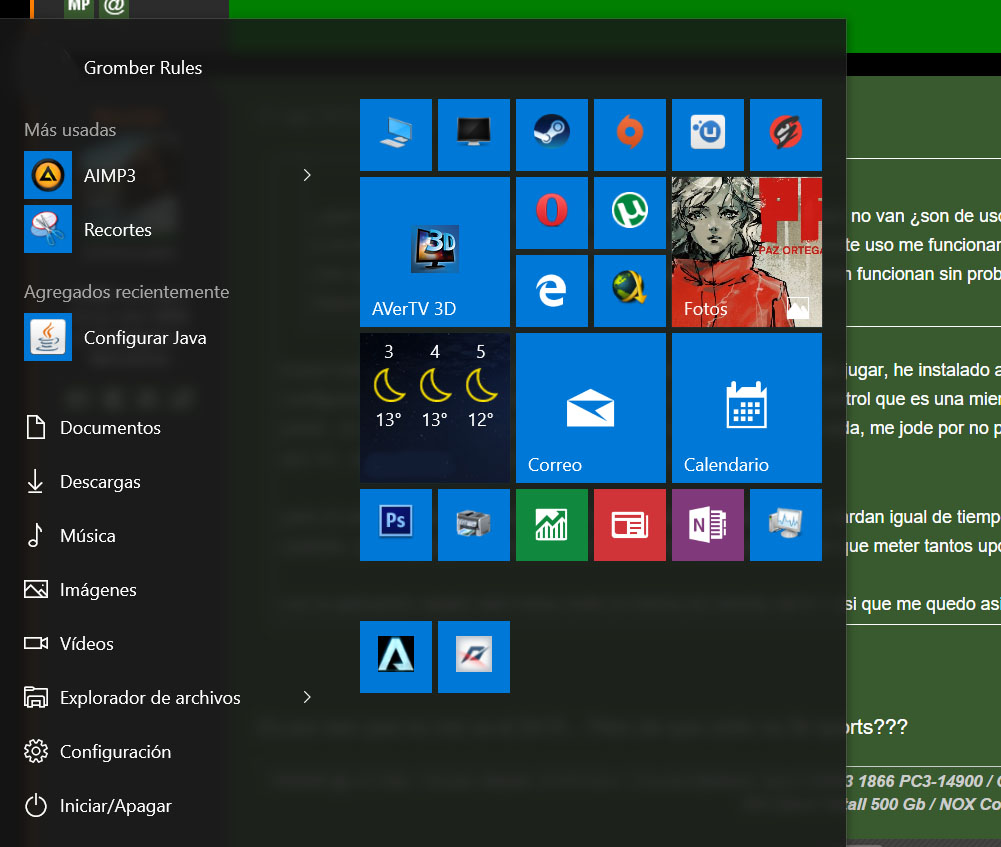Open the weather forecast live tile
1001x847 pixels.
434,408
